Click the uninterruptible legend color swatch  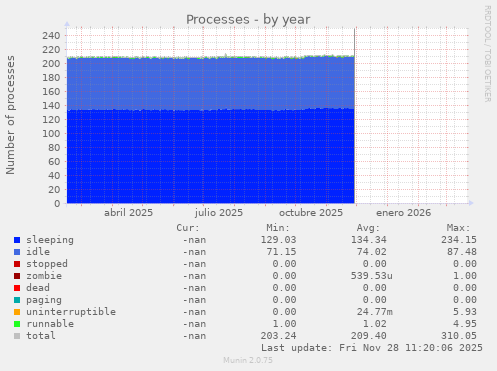point(17,312)
